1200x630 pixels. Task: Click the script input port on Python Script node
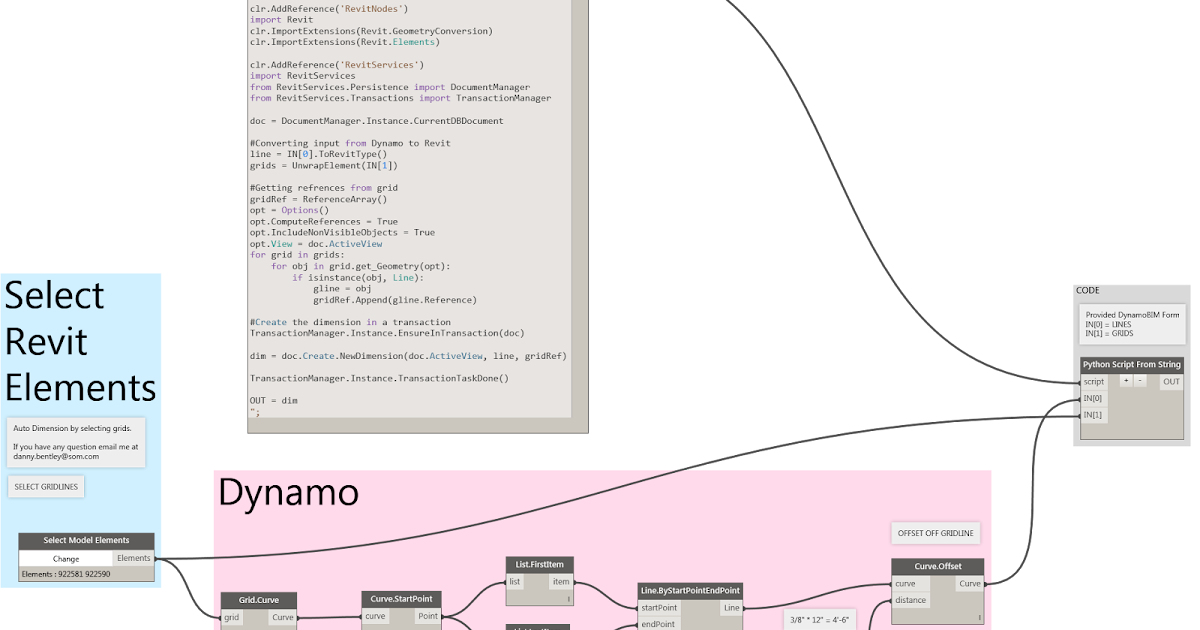(x=1094, y=382)
